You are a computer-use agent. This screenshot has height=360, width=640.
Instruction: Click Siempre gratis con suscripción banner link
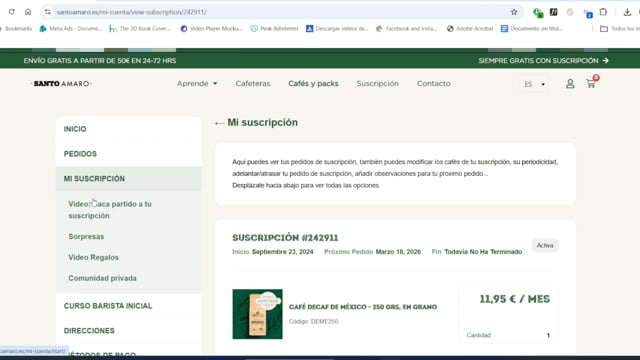coord(543,61)
